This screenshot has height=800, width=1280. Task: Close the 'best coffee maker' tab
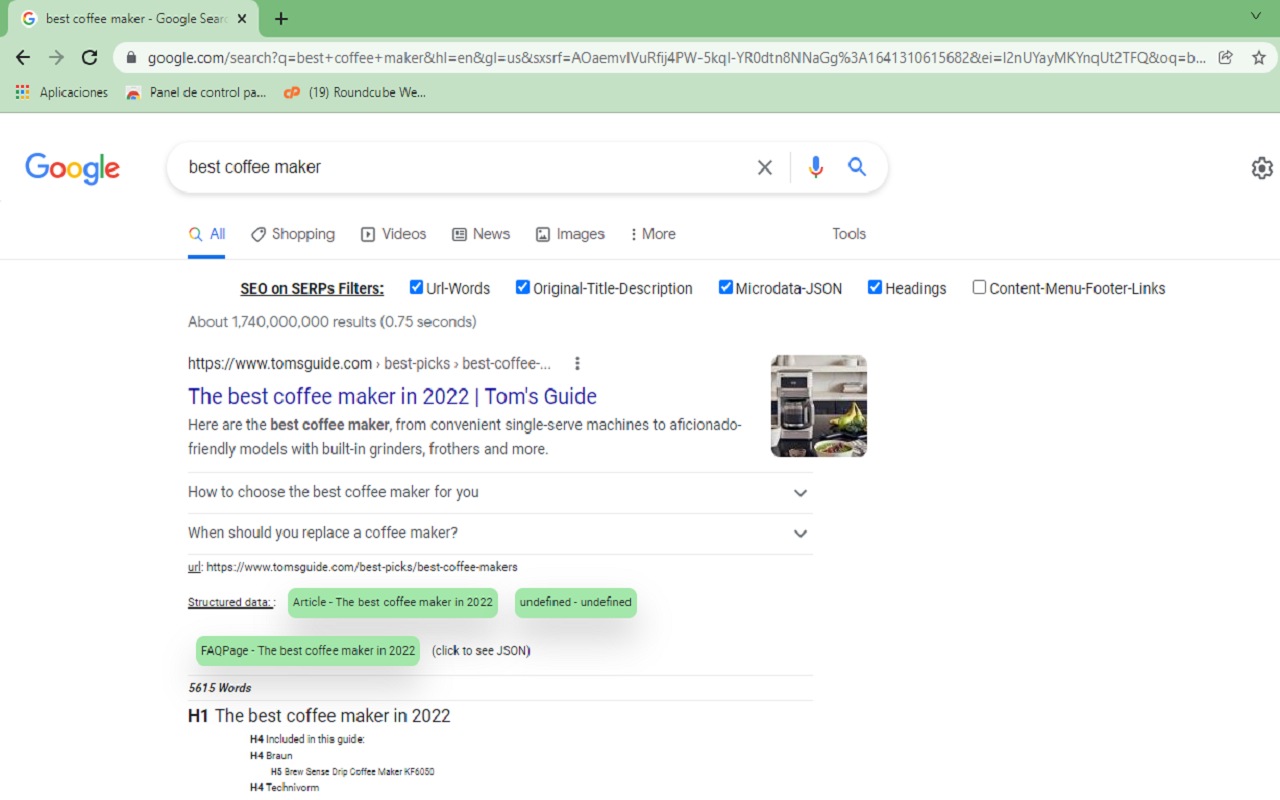(242, 18)
